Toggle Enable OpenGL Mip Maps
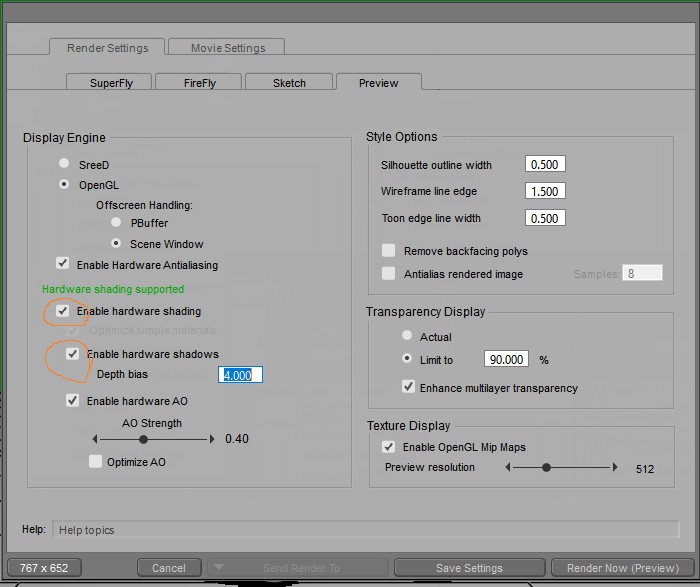 click(x=389, y=447)
